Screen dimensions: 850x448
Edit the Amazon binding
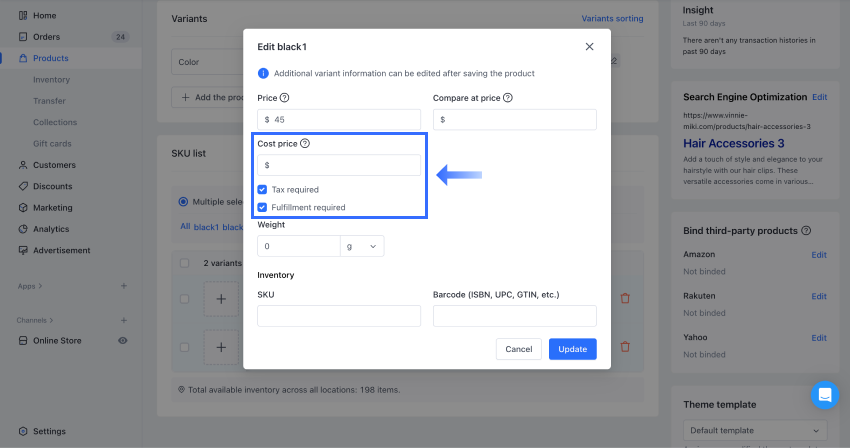click(819, 255)
